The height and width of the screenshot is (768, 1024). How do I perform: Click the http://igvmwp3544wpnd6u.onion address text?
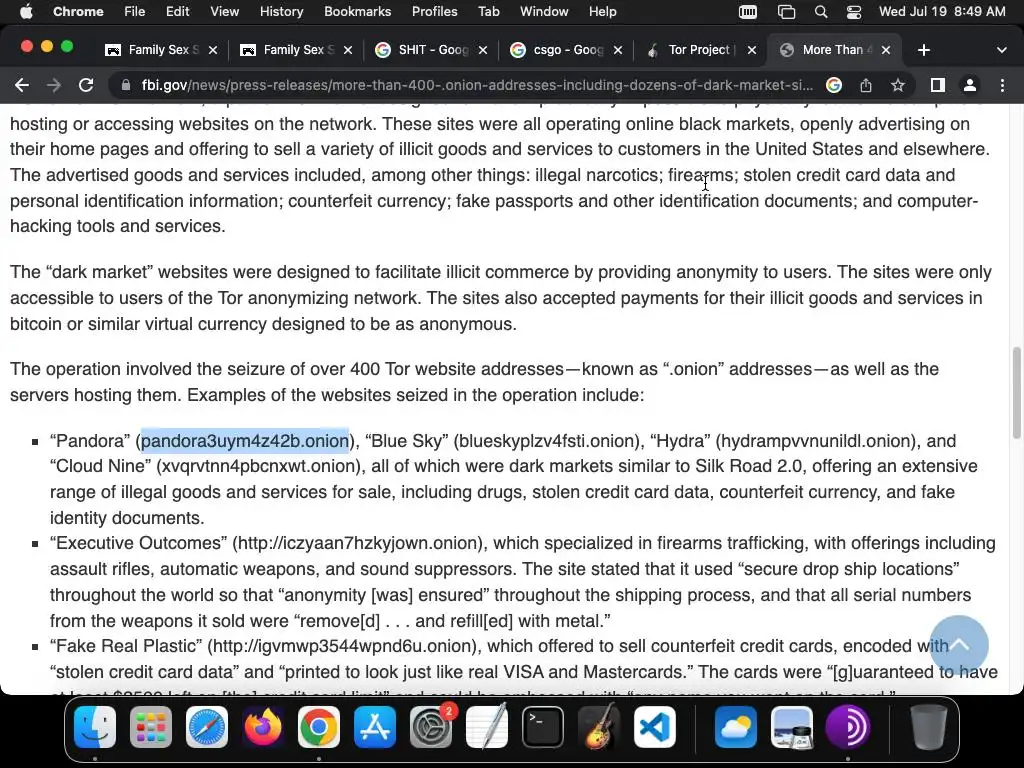point(344,646)
